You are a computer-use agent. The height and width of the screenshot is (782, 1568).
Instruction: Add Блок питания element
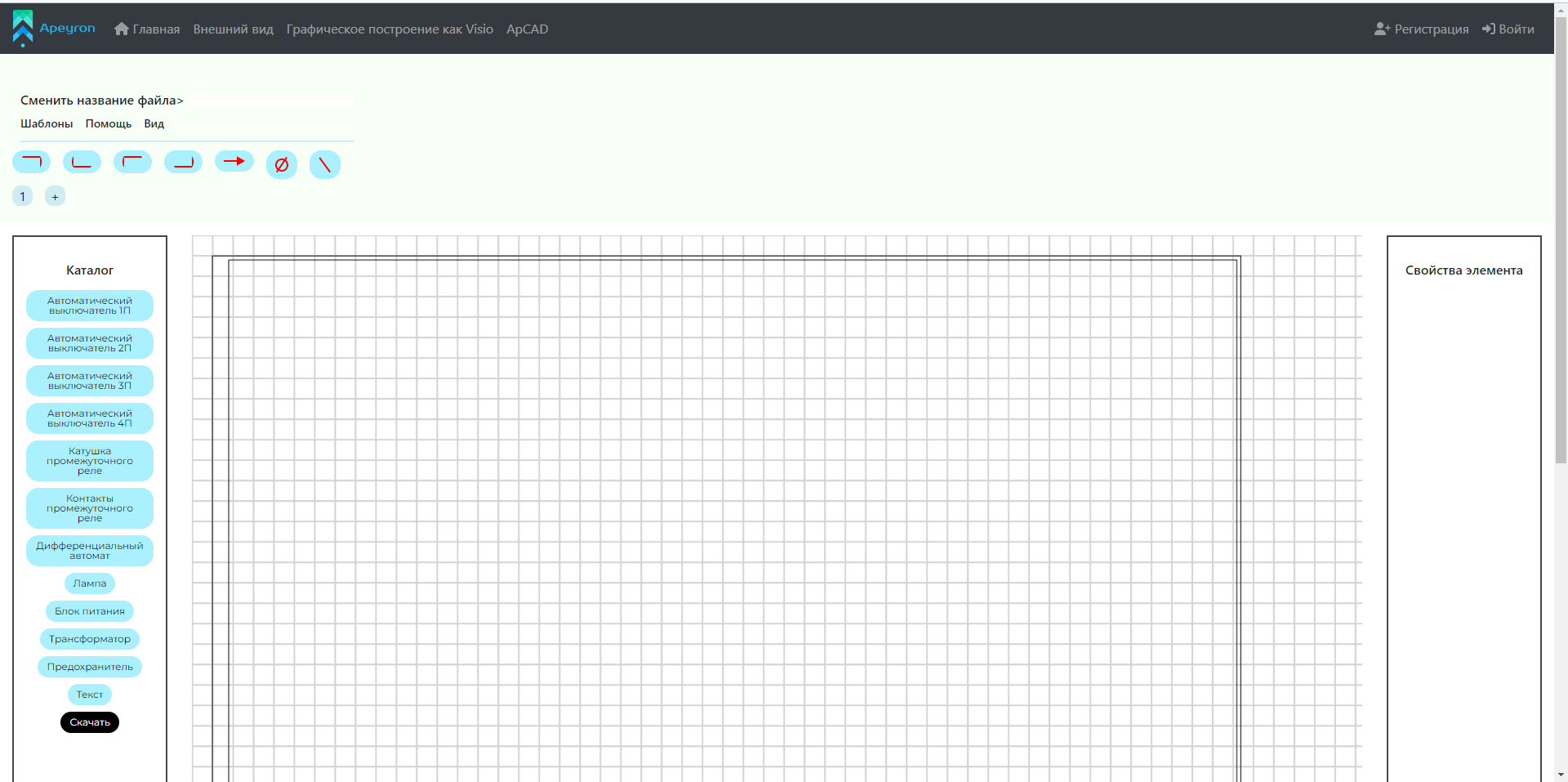[x=90, y=611]
